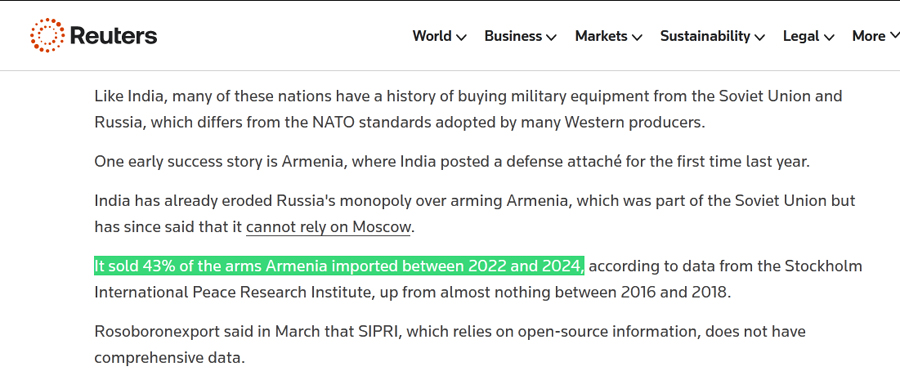Click the green highlighted 43% sentence

[x=339, y=267]
